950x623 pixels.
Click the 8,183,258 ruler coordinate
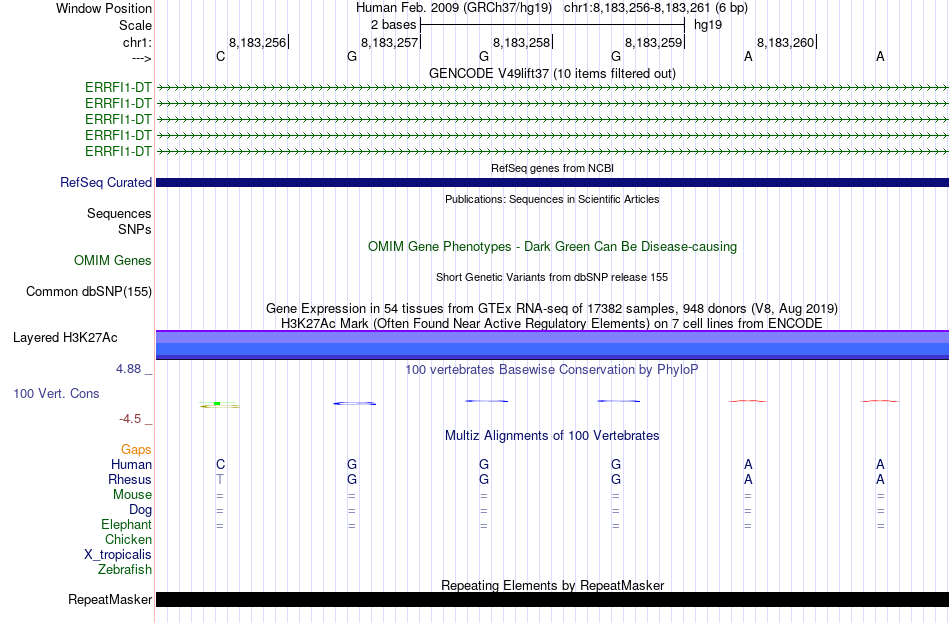pyautogui.click(x=522, y=42)
